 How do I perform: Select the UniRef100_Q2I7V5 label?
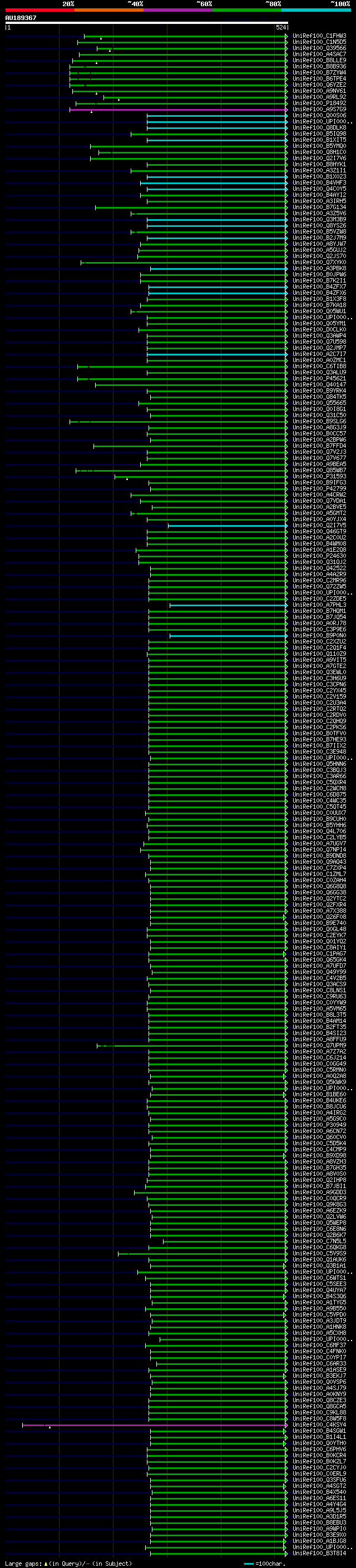pos(319,525)
